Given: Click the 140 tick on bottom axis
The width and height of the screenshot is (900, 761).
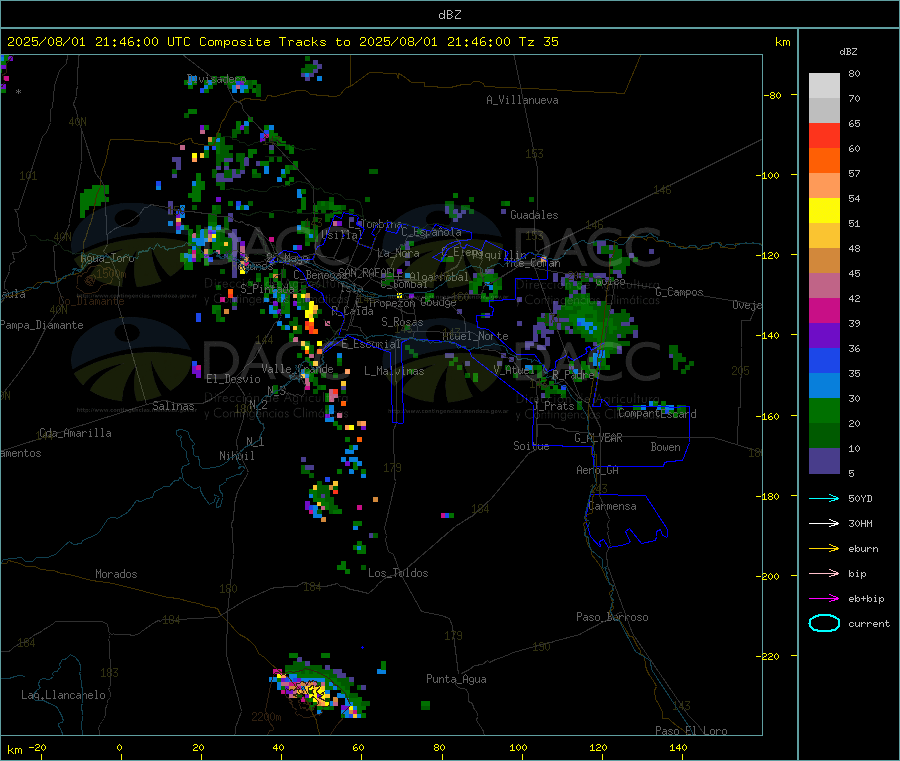Looking at the screenshot, I should pyautogui.click(x=678, y=747).
